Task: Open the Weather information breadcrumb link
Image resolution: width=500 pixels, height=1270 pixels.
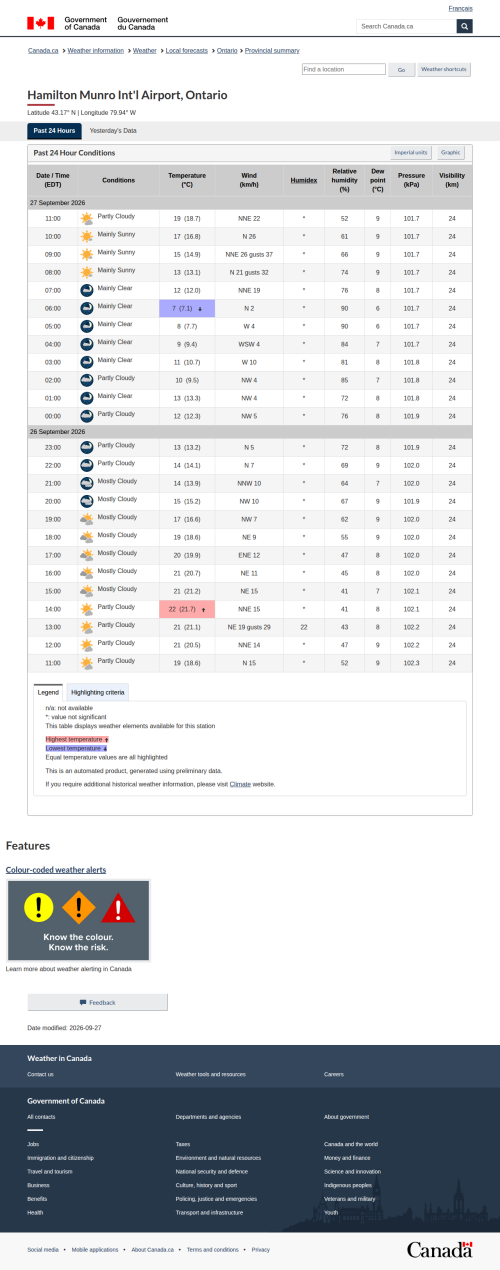Action: (96, 50)
